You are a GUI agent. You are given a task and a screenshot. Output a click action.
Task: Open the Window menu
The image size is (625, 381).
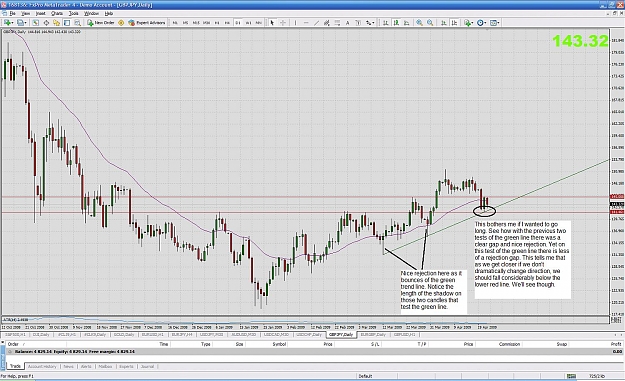pyautogui.click(x=91, y=13)
